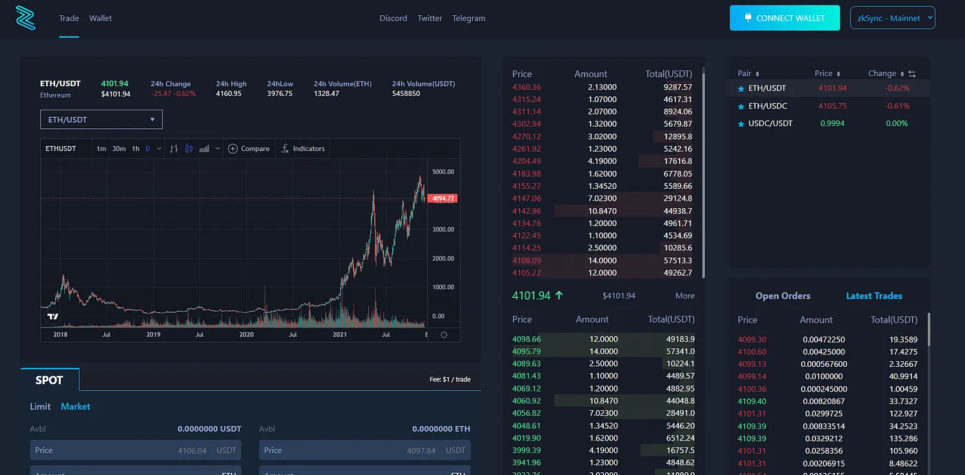Image resolution: width=965 pixels, height=475 pixels.
Task: Open the ETH/USDT pair dropdown
Action: 101,120
